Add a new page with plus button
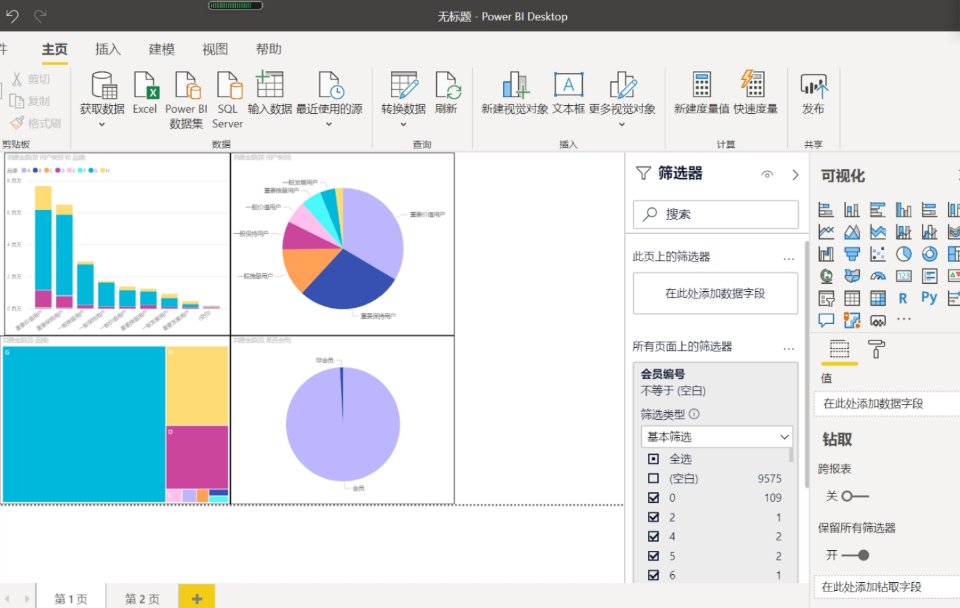 (x=197, y=598)
